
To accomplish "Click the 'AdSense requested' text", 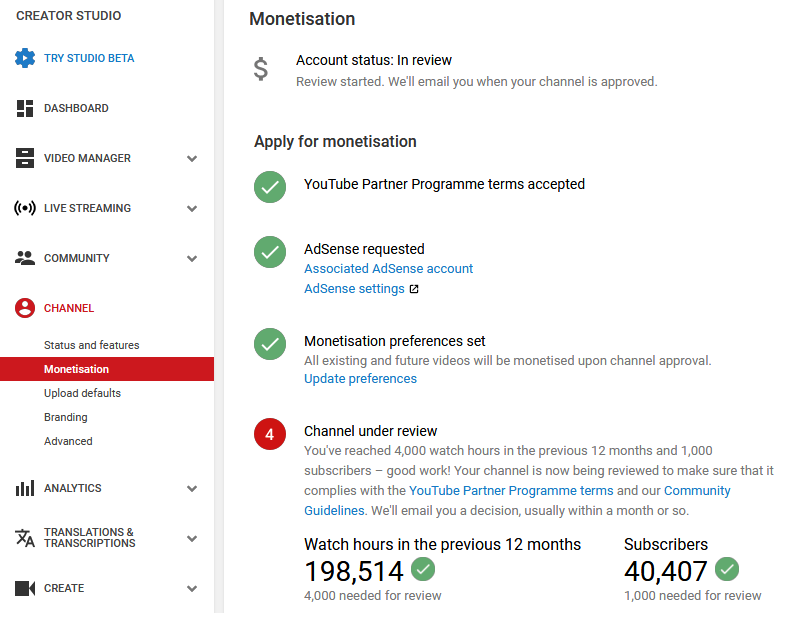I will tap(364, 249).
